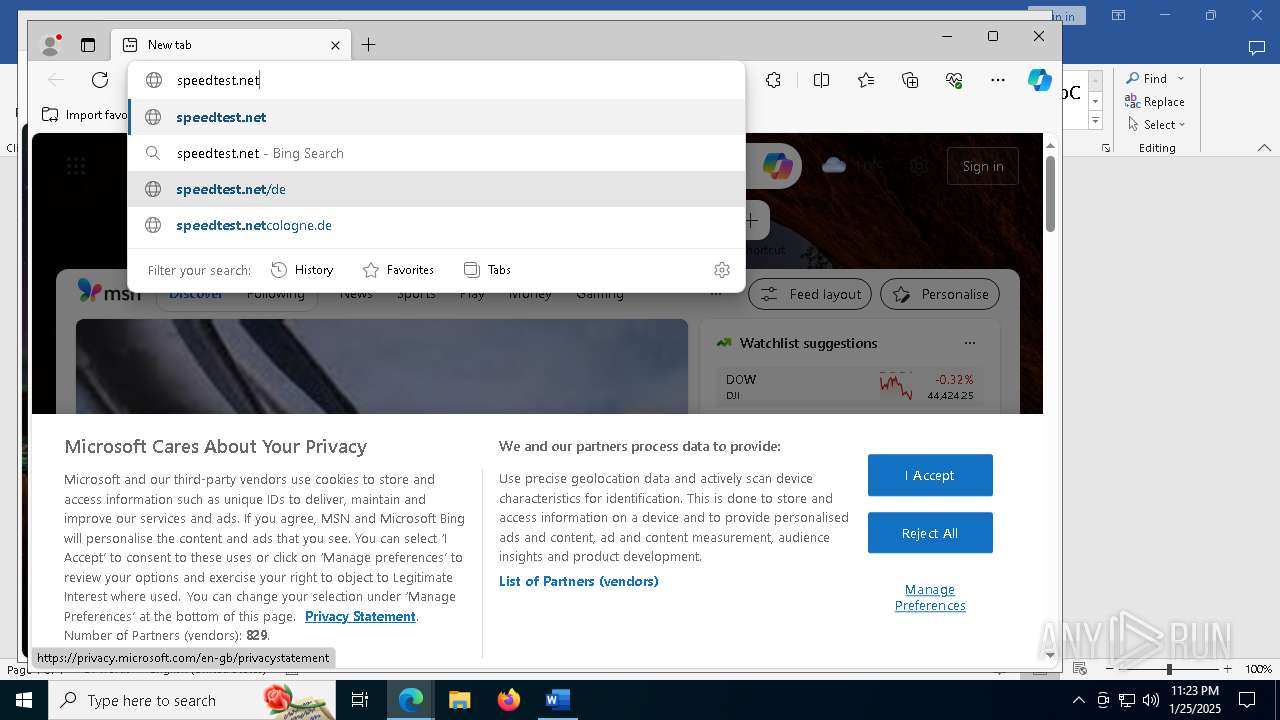Select speedtest.net Bing Search suggestion
Viewport: 1280px width, 720px height.
pos(437,153)
